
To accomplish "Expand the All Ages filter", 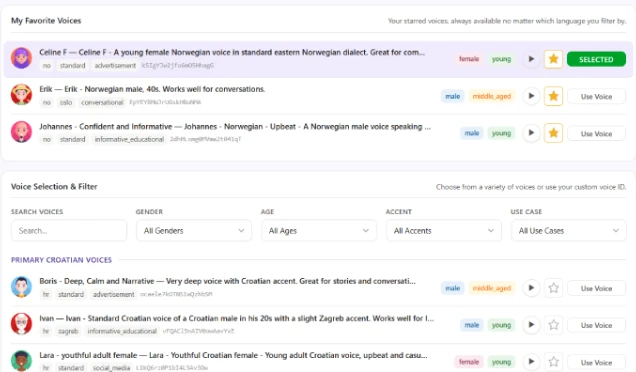I will 319,230.
